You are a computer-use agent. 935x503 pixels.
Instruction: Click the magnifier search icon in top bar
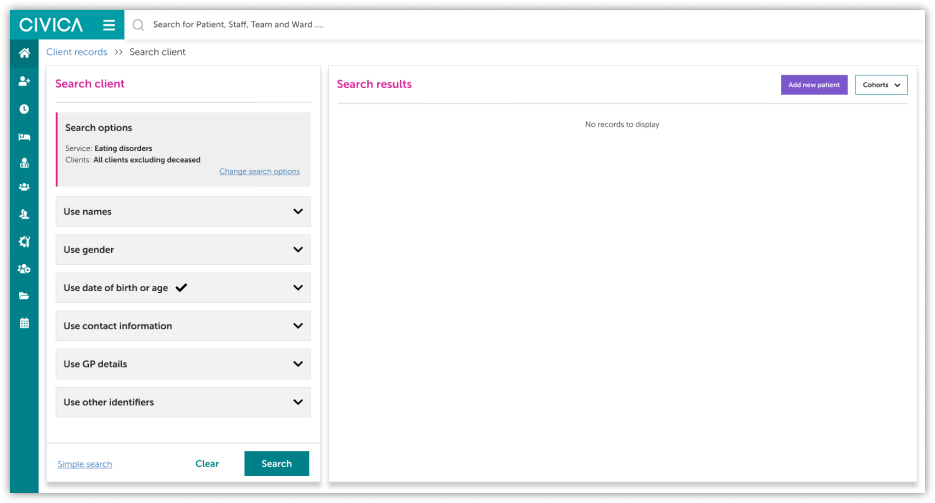pos(138,25)
